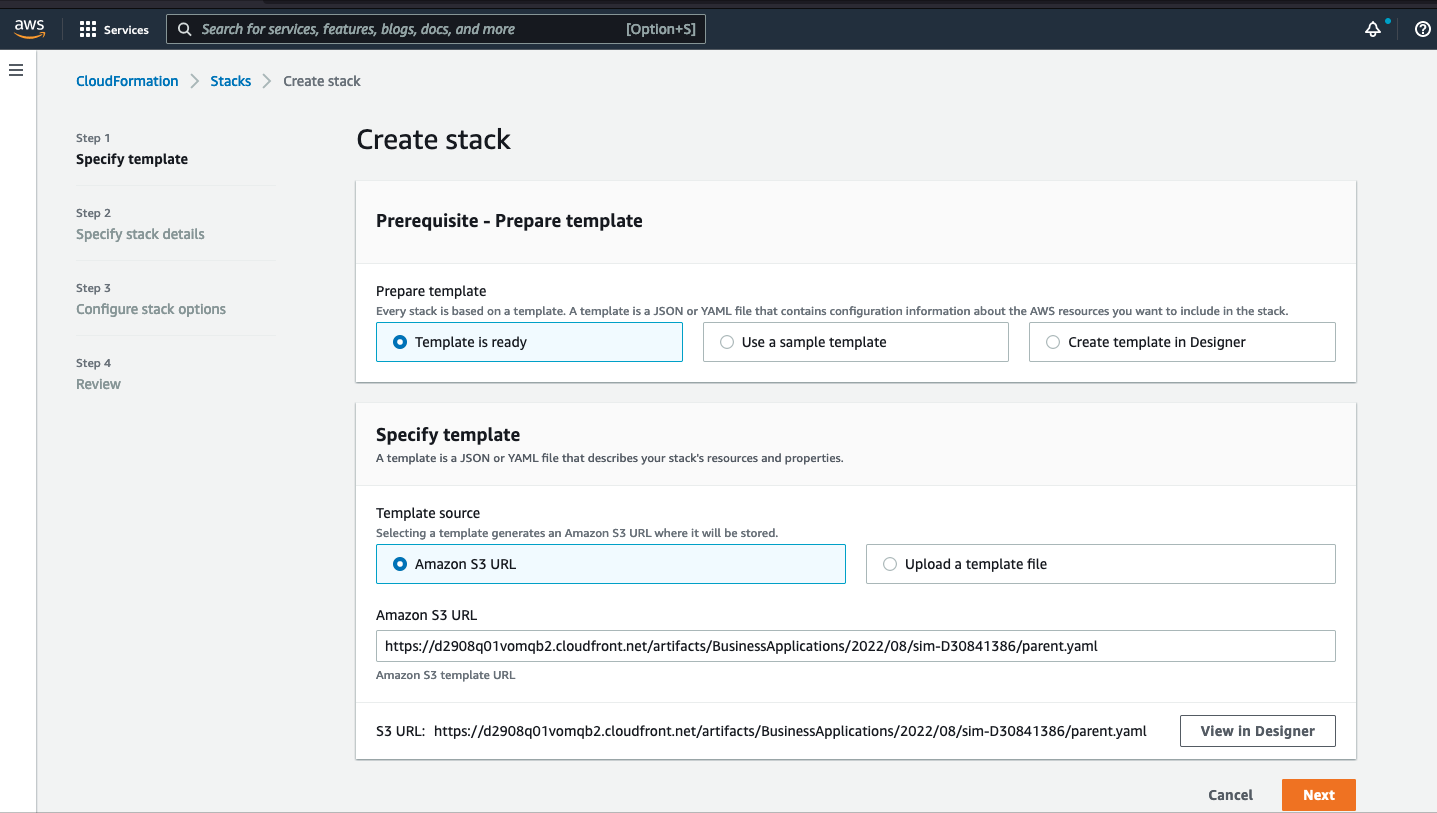
Task: Toggle the hamburger sidebar menu
Action: coord(15,69)
